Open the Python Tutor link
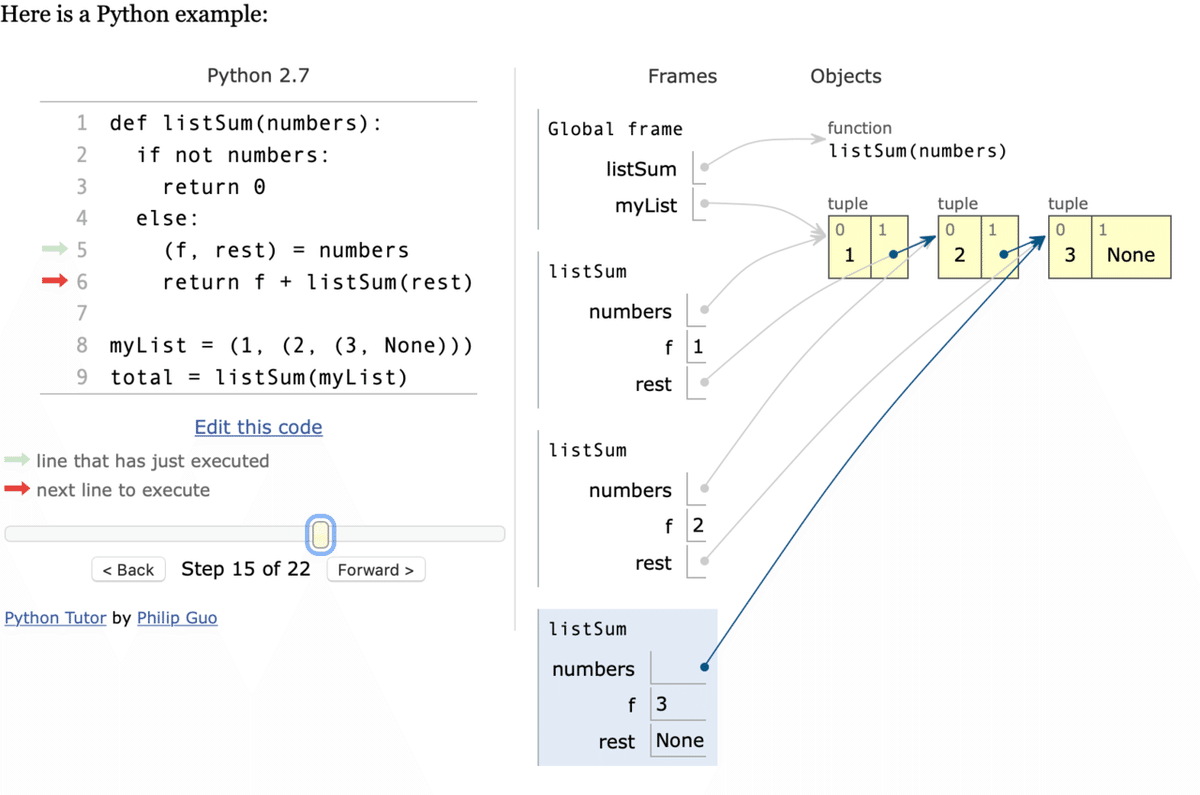 point(55,618)
